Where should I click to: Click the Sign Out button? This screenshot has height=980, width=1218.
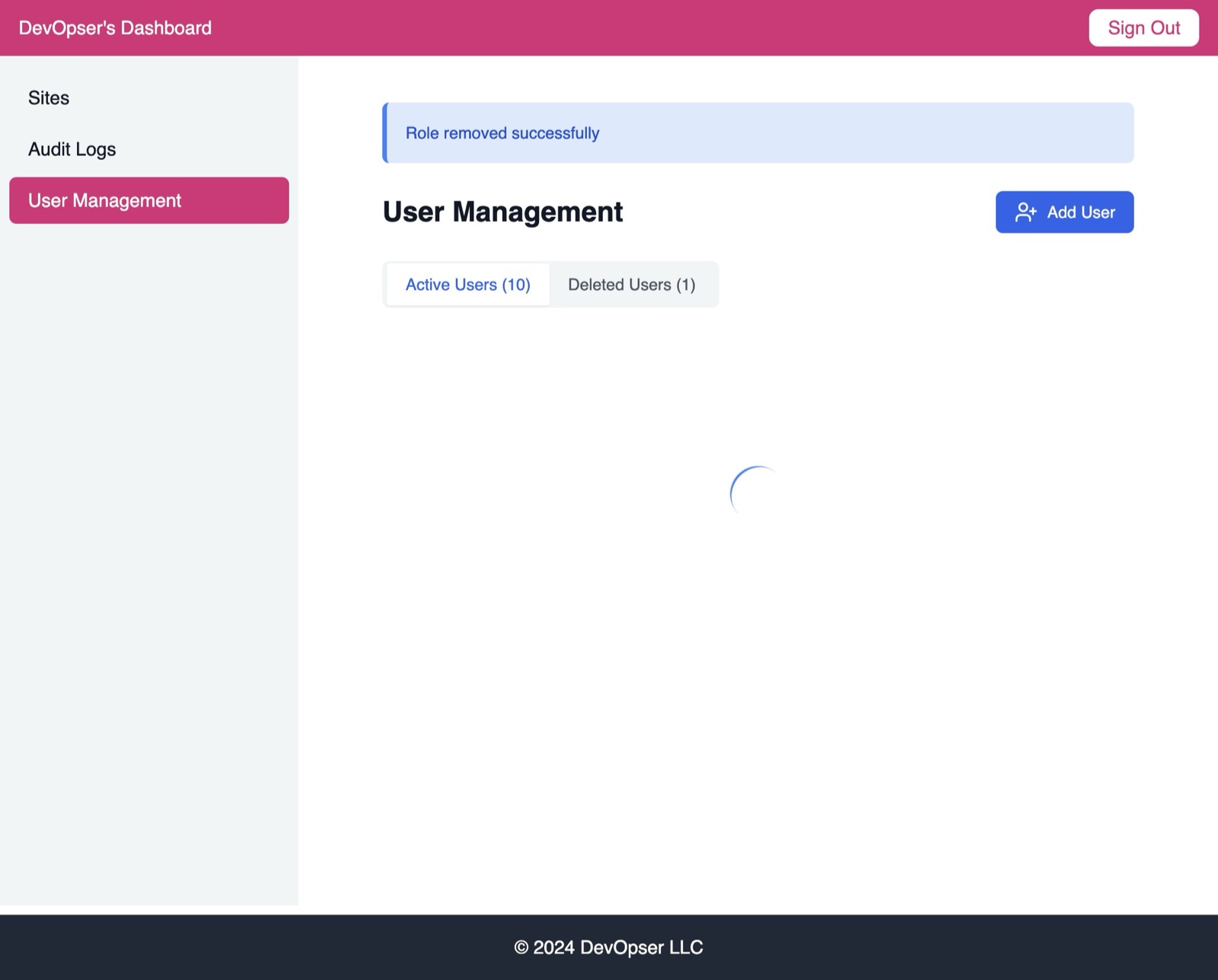tap(1143, 28)
